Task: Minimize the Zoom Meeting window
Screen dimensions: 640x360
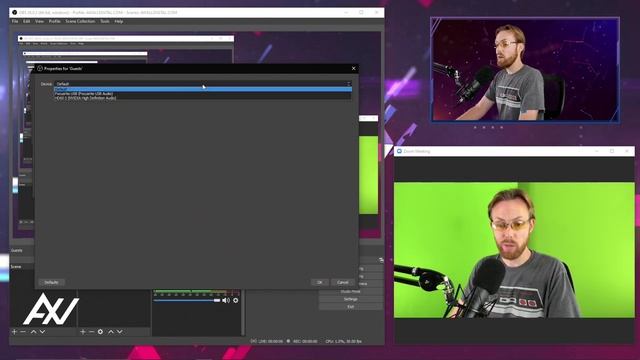Action: pos(597,151)
